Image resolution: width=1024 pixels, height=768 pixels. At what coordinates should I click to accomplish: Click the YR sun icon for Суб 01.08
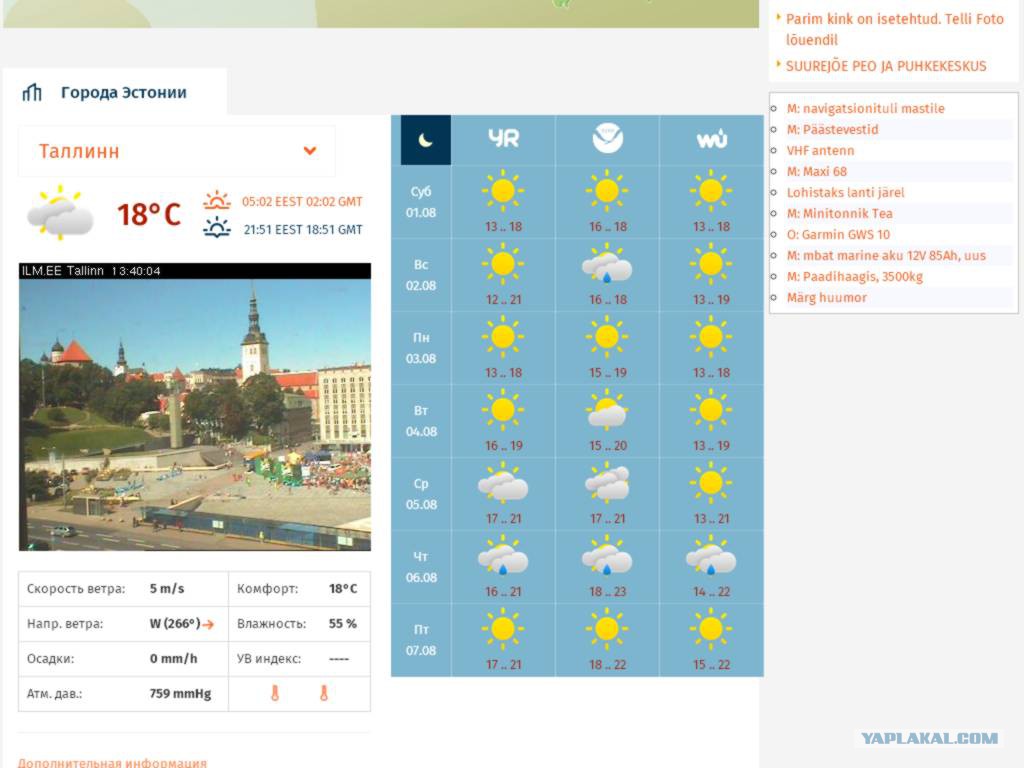click(x=503, y=191)
